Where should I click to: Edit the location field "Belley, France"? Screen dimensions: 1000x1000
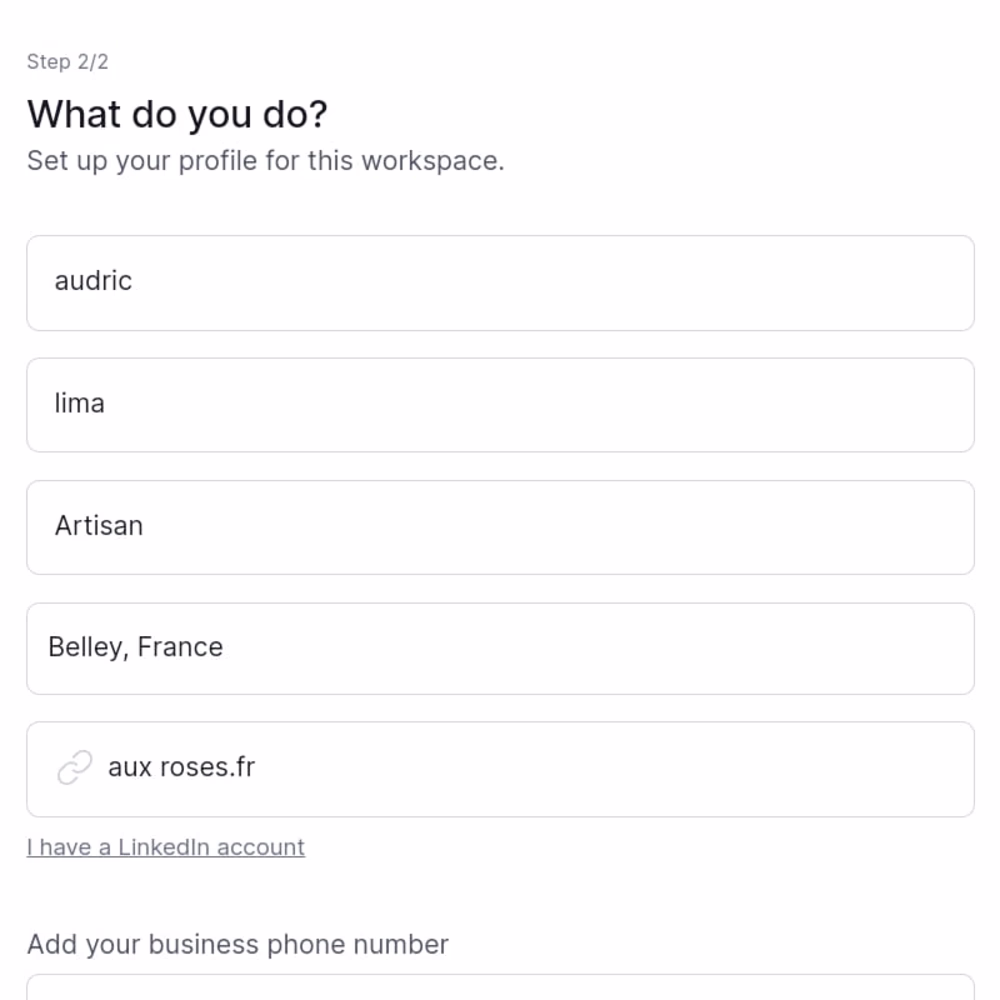click(500, 648)
